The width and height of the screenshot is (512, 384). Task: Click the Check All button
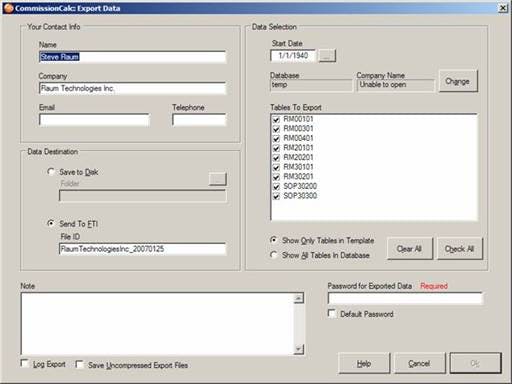pyautogui.click(x=460, y=249)
